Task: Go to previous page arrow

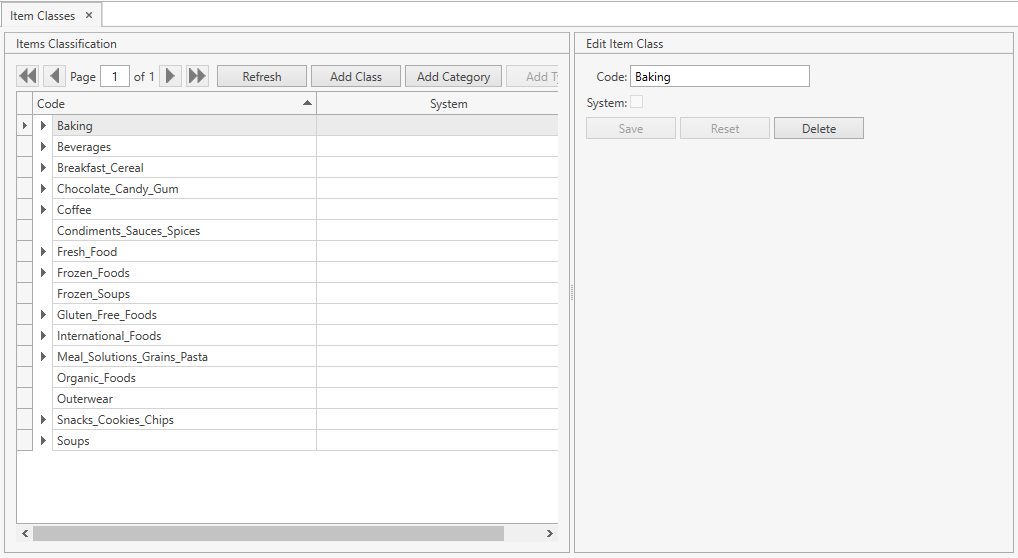Action: click(x=54, y=76)
